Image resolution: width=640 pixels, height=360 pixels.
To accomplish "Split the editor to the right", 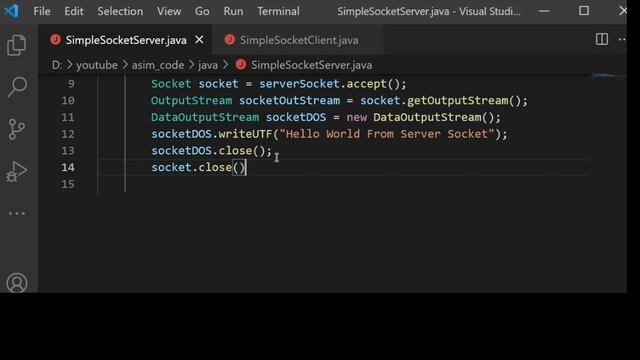I will point(602,40).
